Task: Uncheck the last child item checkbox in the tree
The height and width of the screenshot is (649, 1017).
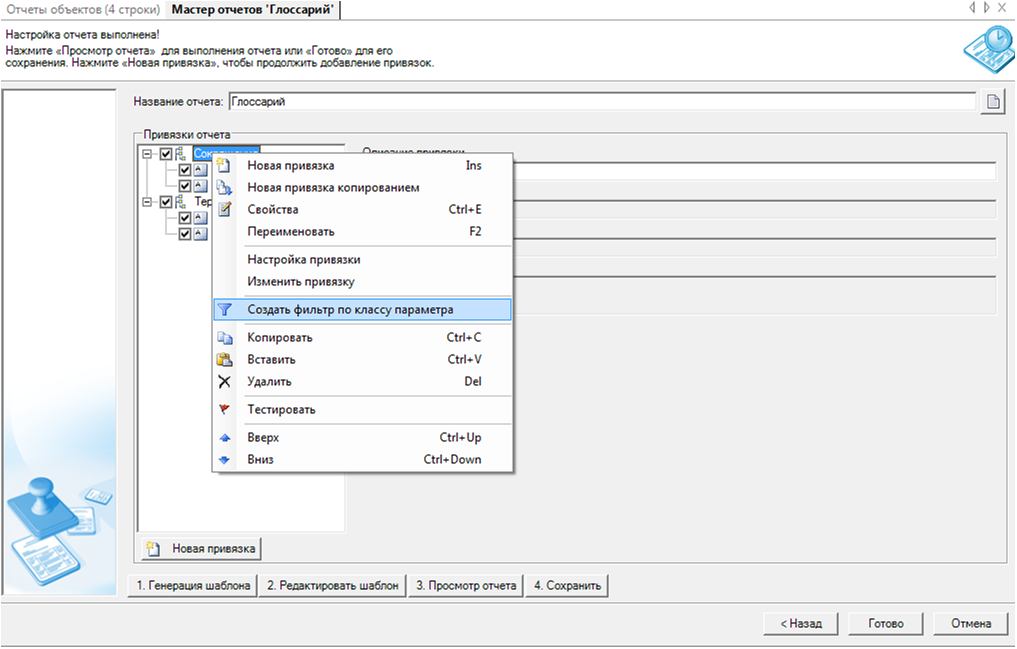Action: (185, 233)
